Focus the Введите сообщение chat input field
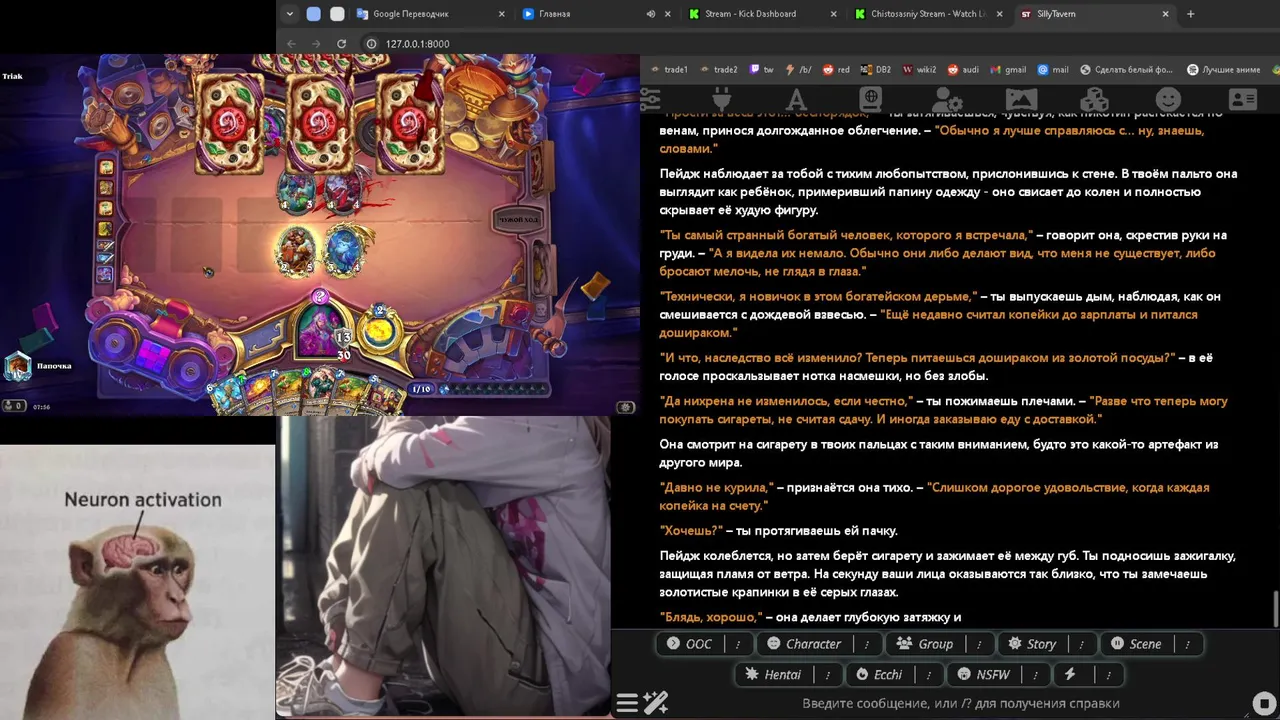This screenshot has height=720, width=1280. tap(960, 703)
